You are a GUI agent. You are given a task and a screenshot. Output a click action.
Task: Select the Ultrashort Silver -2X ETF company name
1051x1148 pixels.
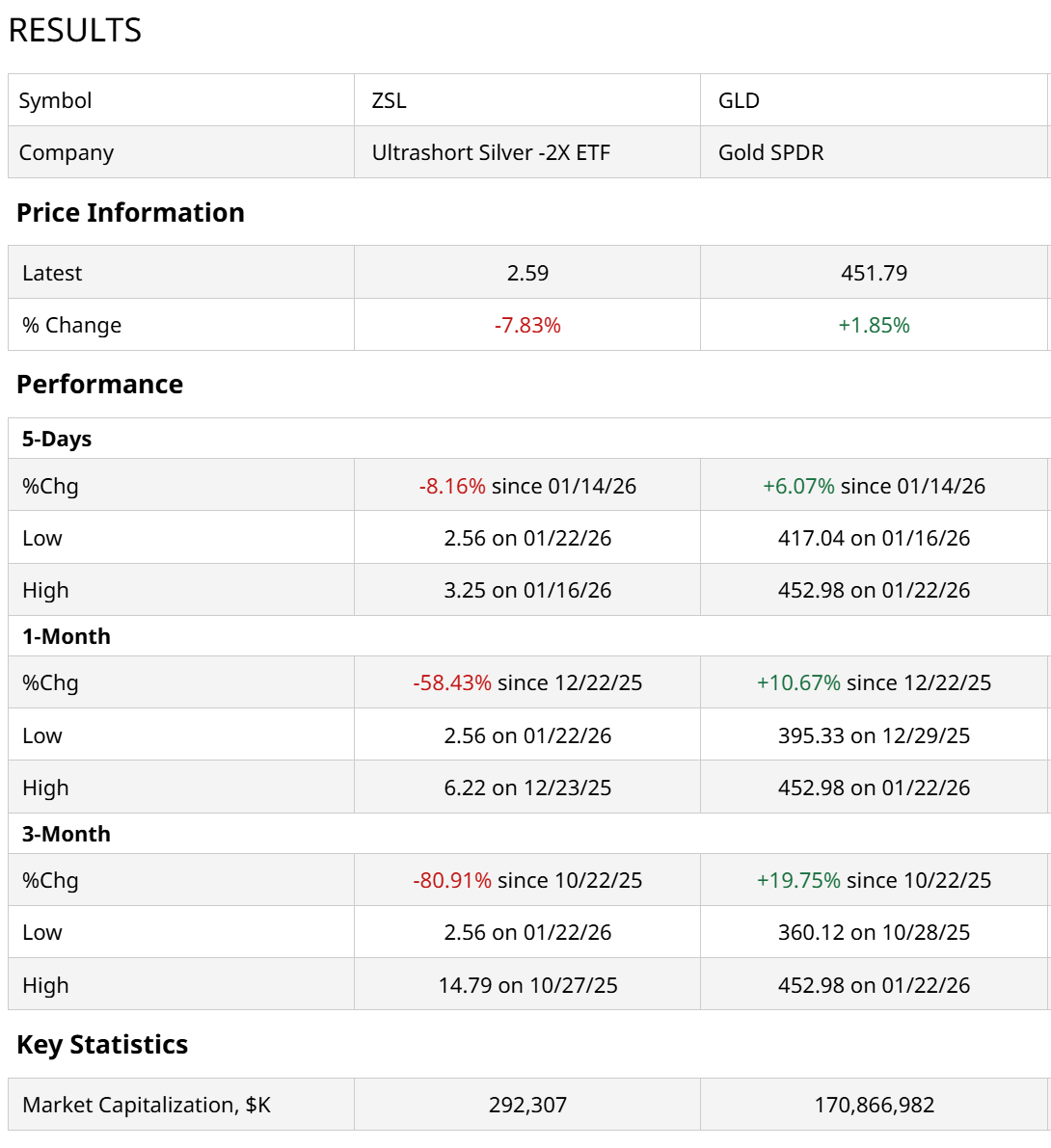(x=491, y=152)
